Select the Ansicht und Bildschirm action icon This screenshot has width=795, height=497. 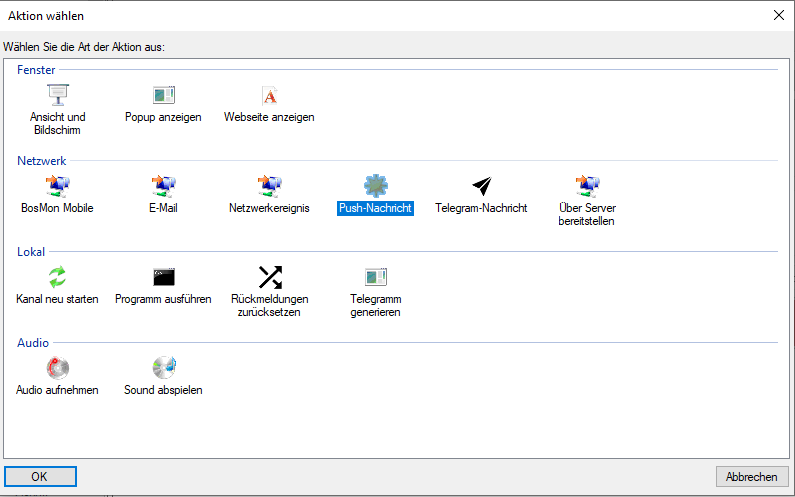pos(57,95)
